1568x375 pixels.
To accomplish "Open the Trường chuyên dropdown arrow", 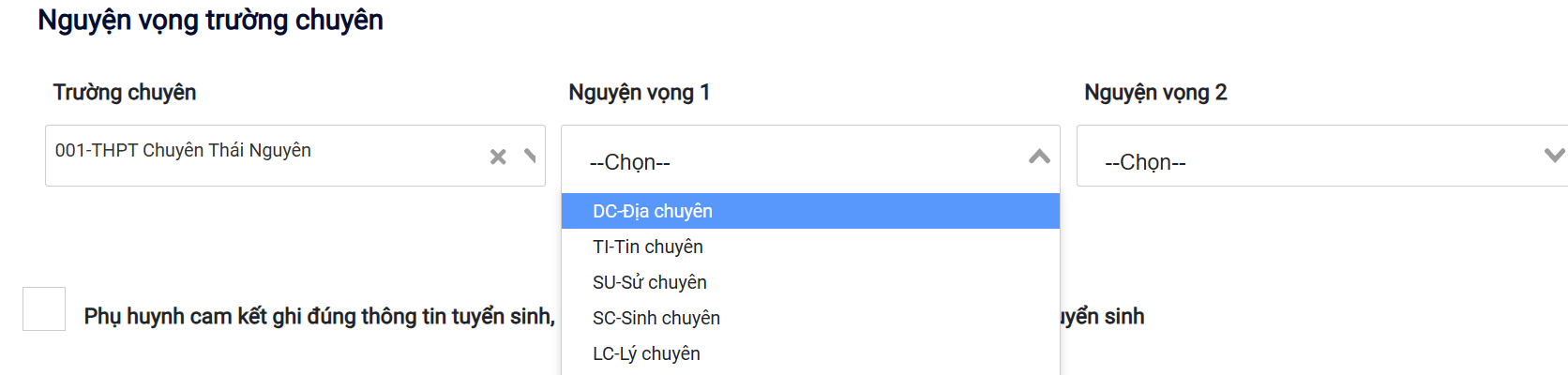I will pos(530,156).
